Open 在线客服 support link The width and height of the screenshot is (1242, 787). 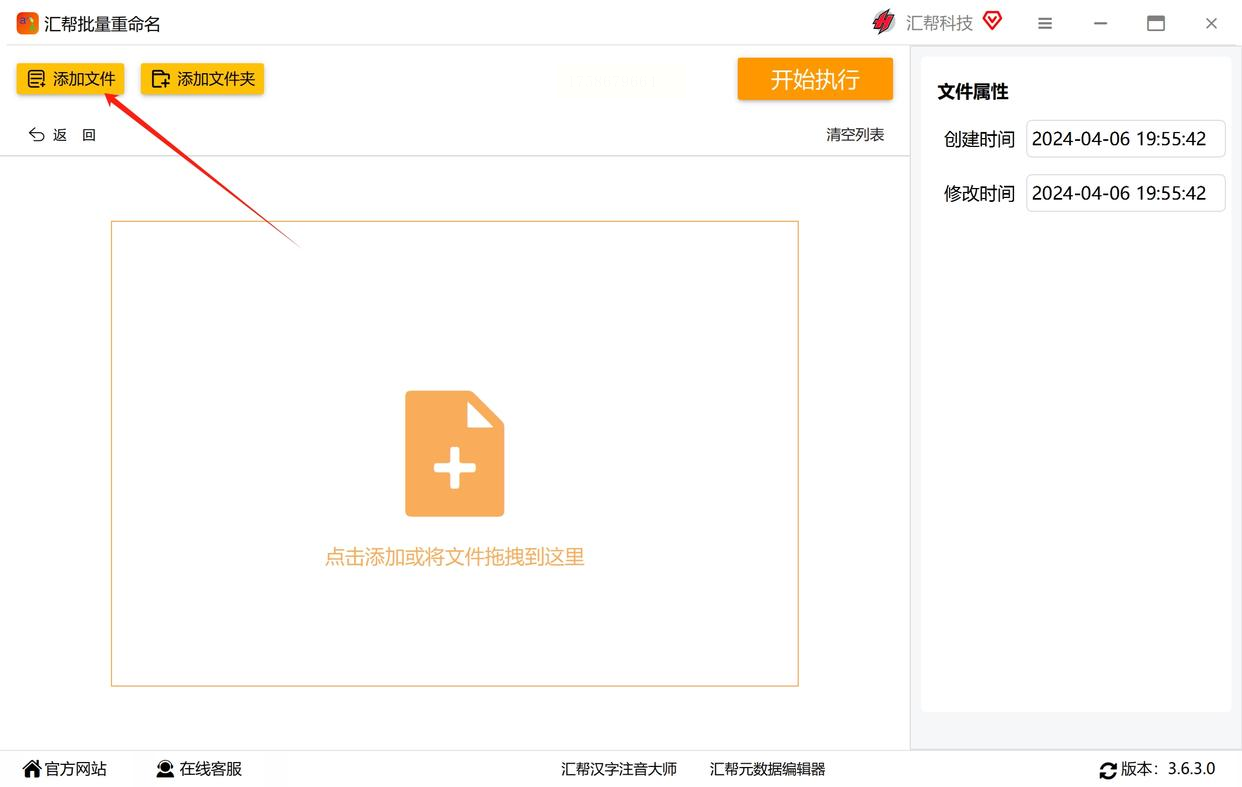(x=199, y=769)
